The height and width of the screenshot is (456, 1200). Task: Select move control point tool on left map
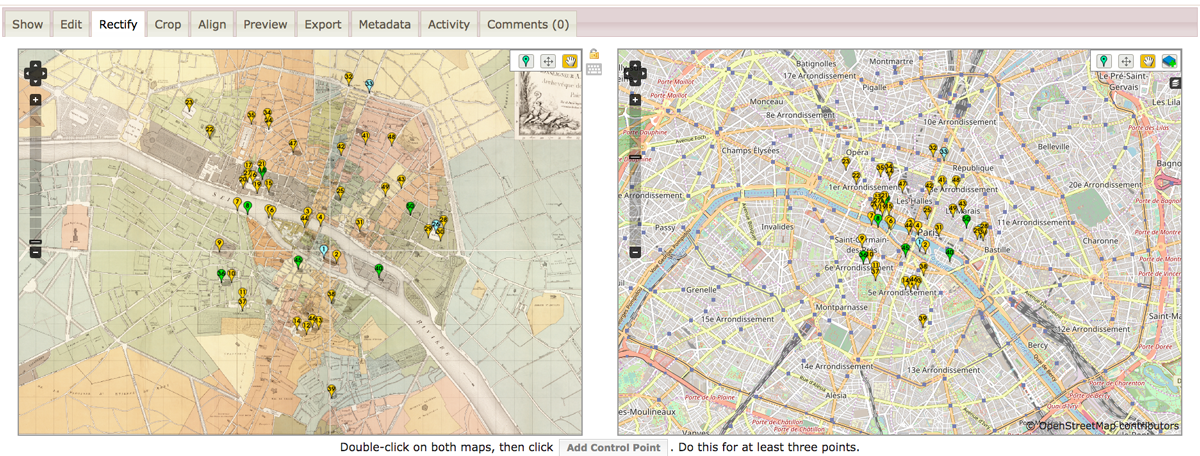point(548,61)
